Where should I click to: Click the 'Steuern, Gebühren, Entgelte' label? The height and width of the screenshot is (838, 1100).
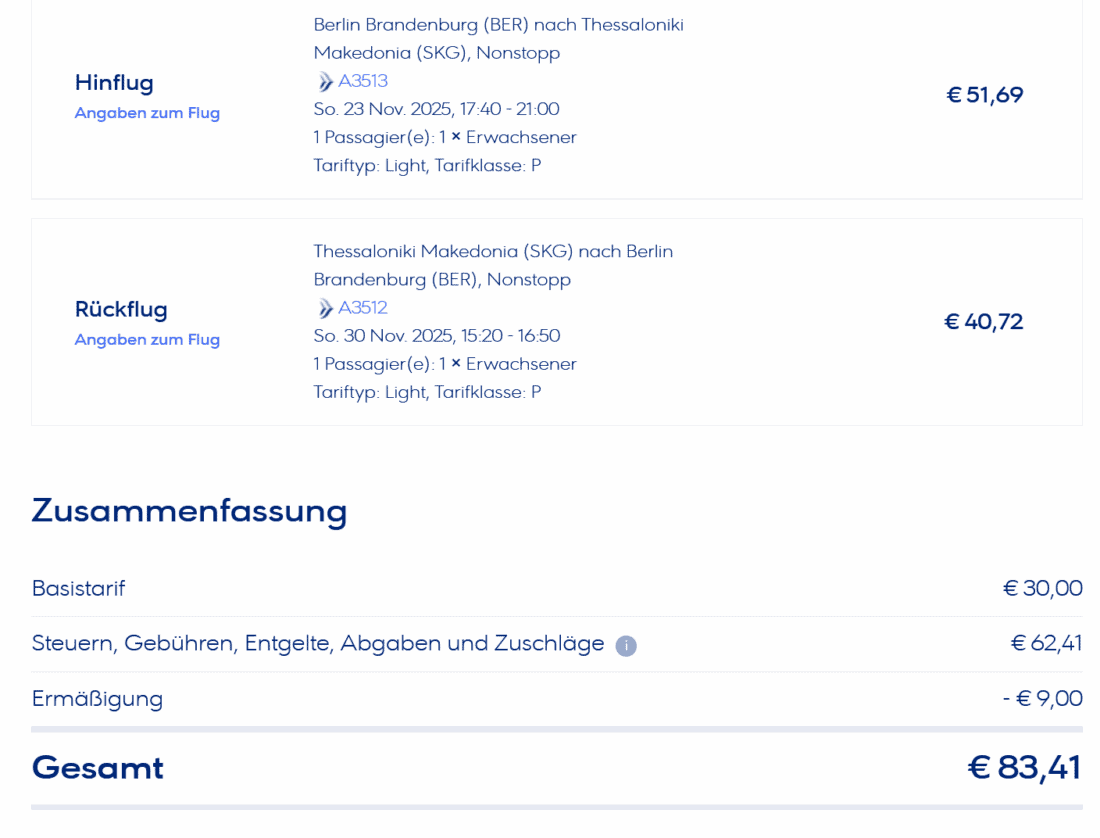point(317,643)
